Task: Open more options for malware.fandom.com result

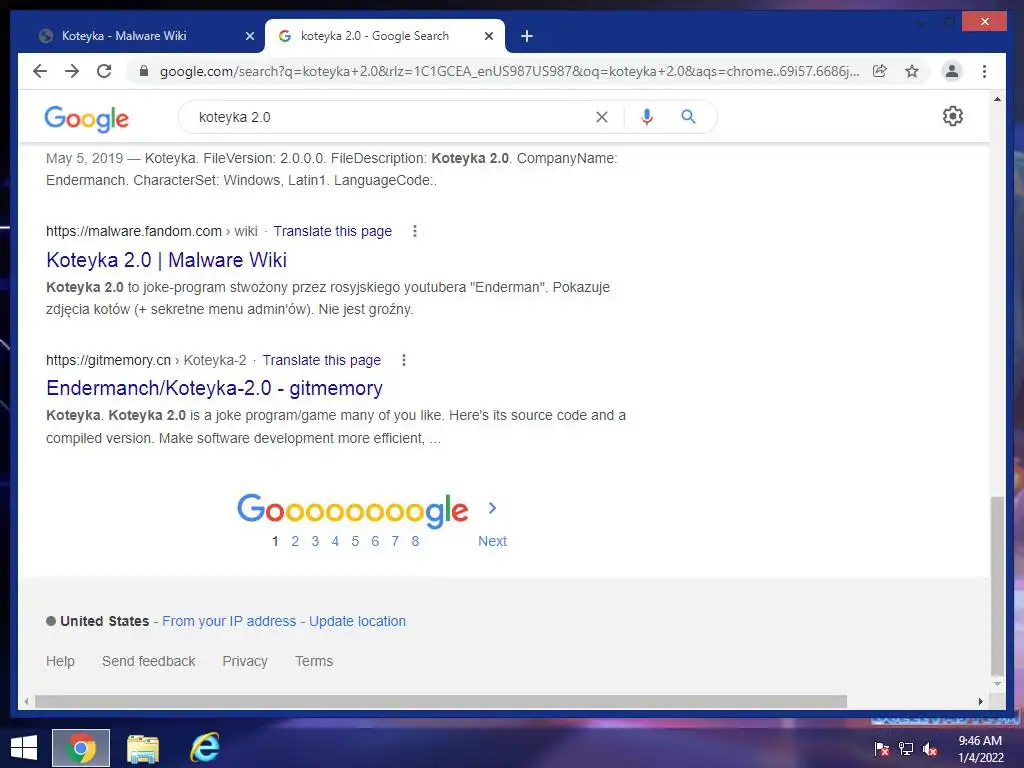Action: [415, 231]
